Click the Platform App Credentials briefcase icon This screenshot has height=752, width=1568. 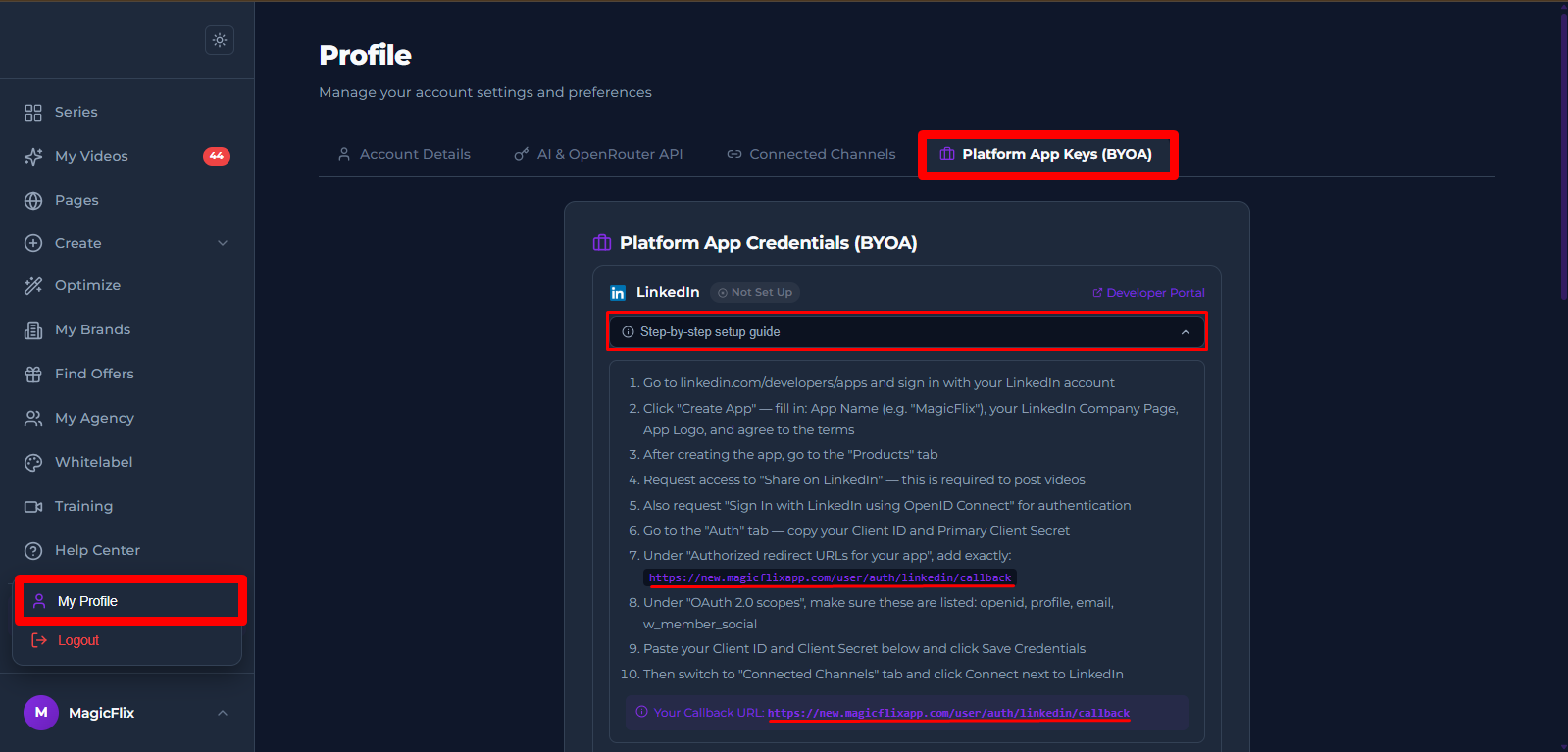pyautogui.click(x=602, y=243)
